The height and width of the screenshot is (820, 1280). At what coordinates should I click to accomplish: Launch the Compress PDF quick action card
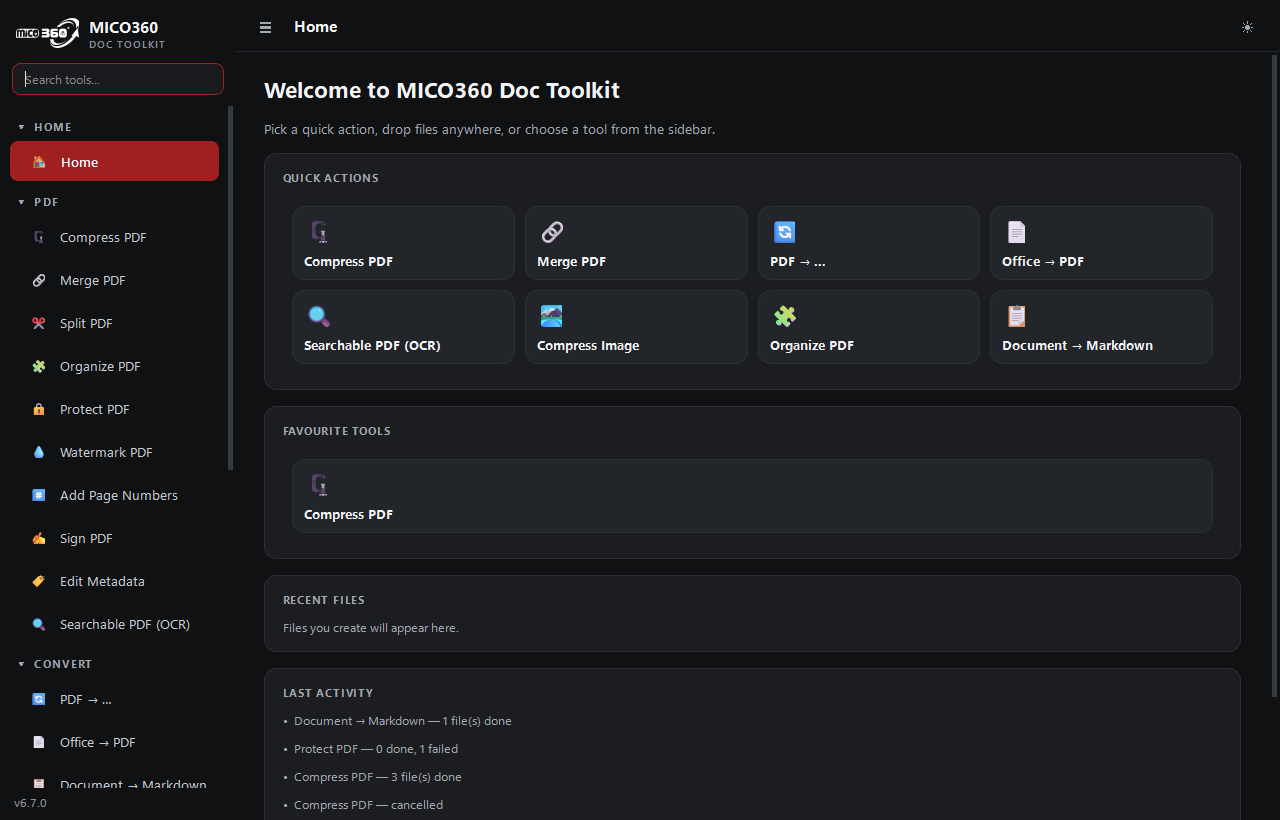pos(403,243)
